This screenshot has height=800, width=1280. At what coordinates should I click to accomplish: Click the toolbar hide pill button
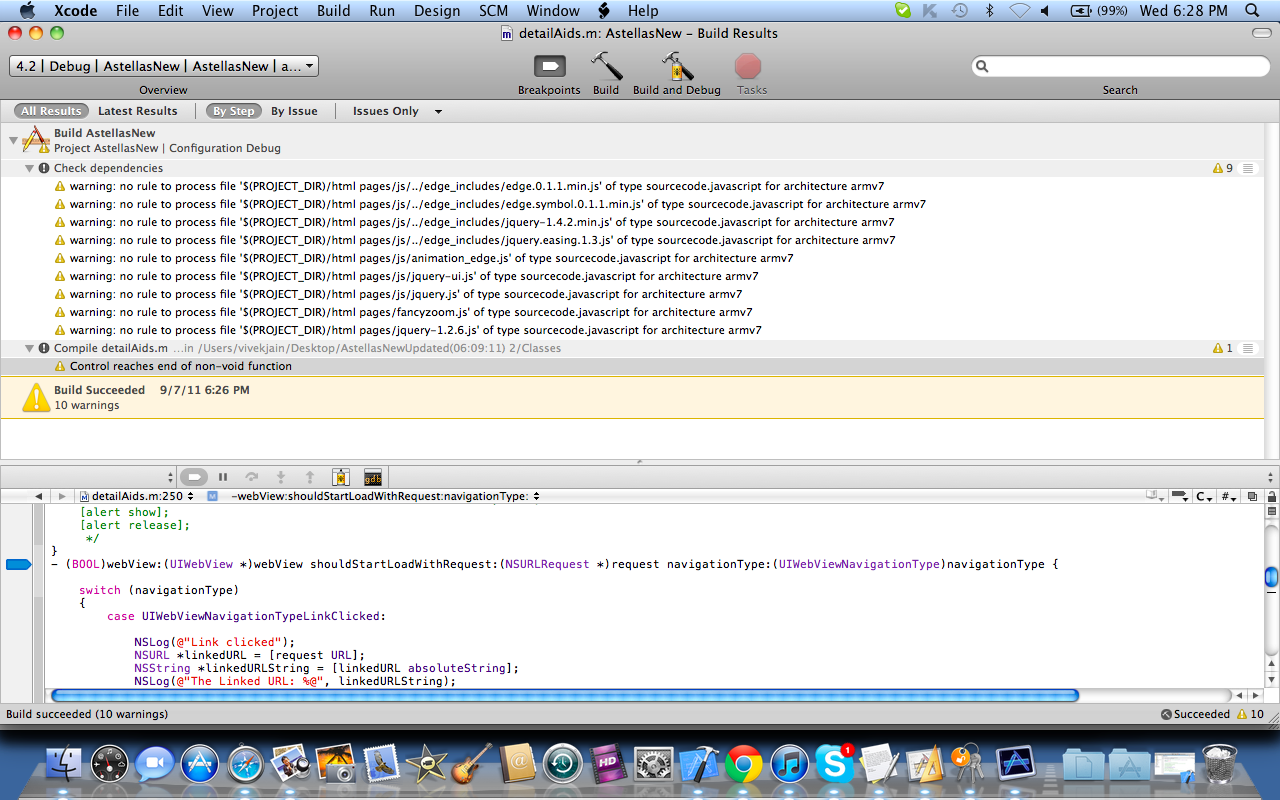(x=1262, y=33)
